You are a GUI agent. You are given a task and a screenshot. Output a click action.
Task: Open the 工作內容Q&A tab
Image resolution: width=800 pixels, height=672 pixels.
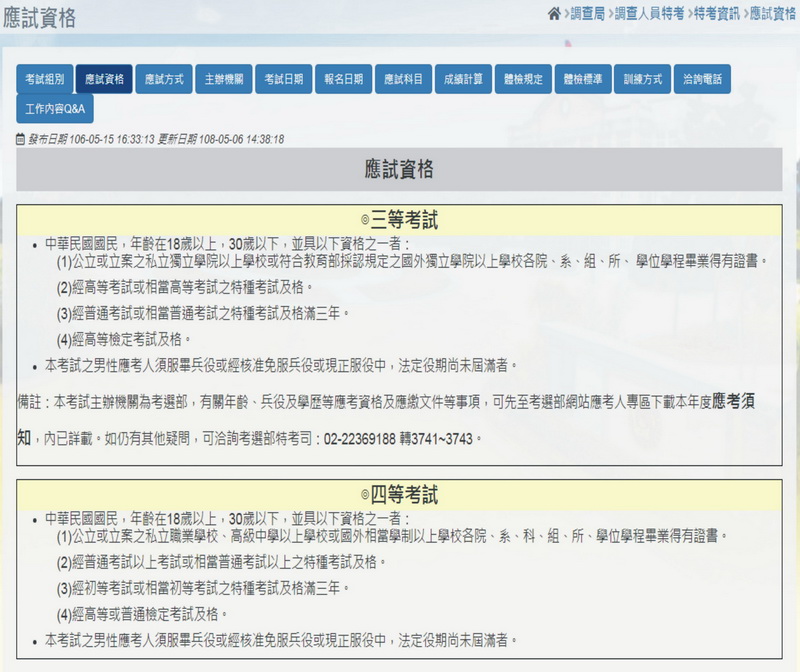56,108
